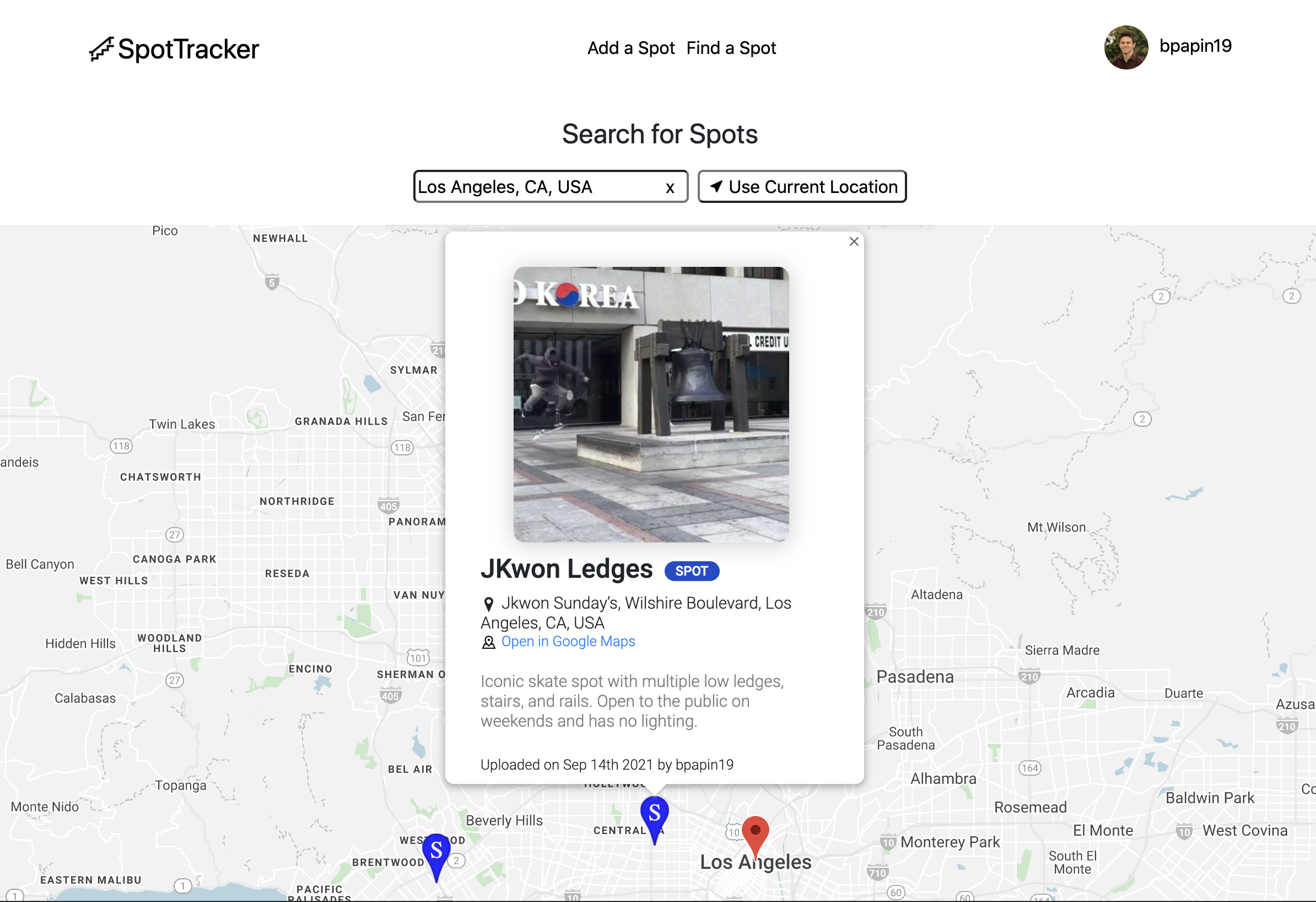This screenshot has width=1316, height=902.
Task: Click the JKwon Ledges skate photo
Action: [651, 404]
